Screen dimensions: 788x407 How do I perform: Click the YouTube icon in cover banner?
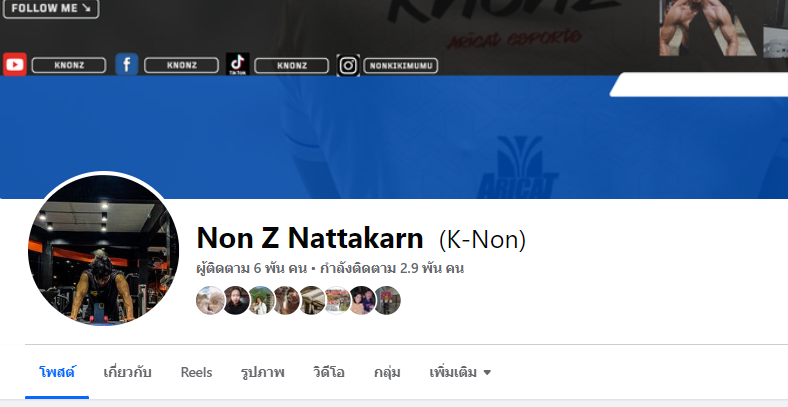15,65
